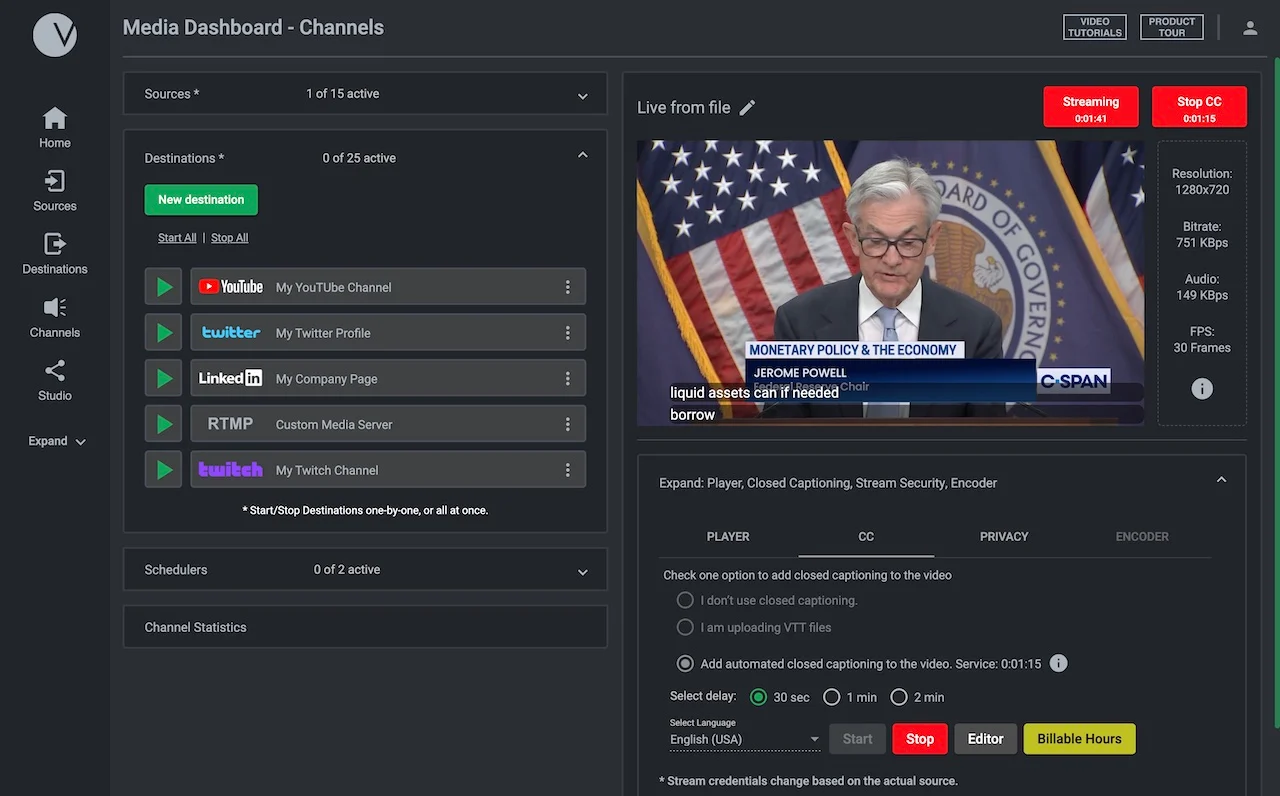Open Studio from the sidebar
The height and width of the screenshot is (796, 1280).
[54, 381]
